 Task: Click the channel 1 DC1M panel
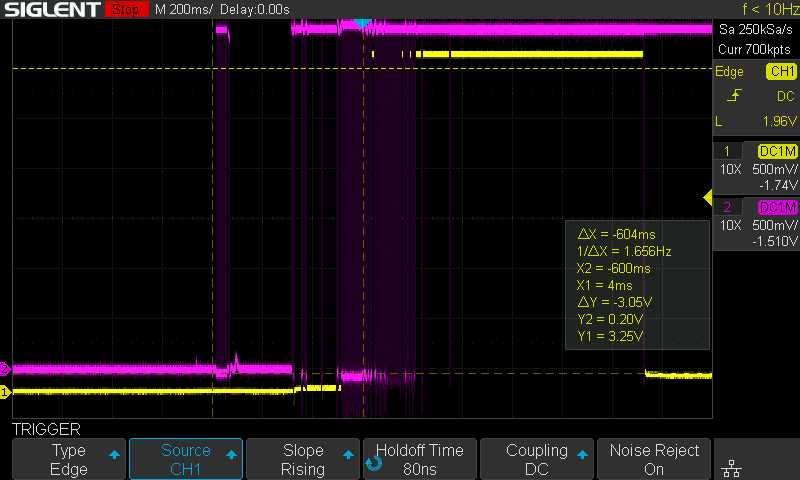click(756, 167)
